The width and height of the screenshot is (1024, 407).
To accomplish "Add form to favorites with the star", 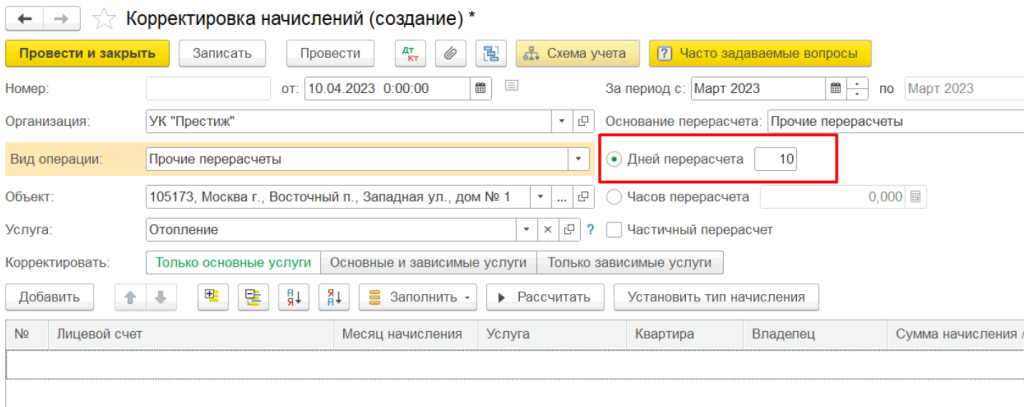I will click(x=103, y=20).
